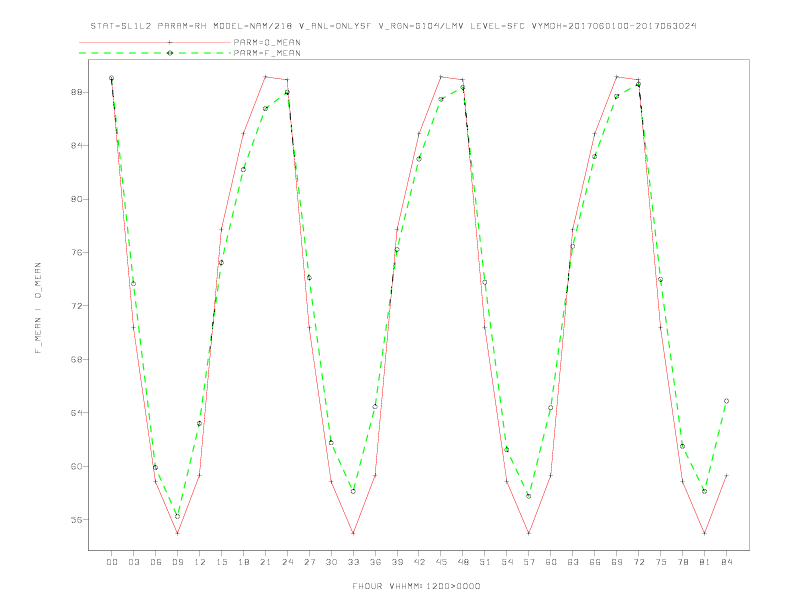The image size is (792, 612).
Task: Click the x-axis tick label 69
Action: pyautogui.click(x=617, y=562)
